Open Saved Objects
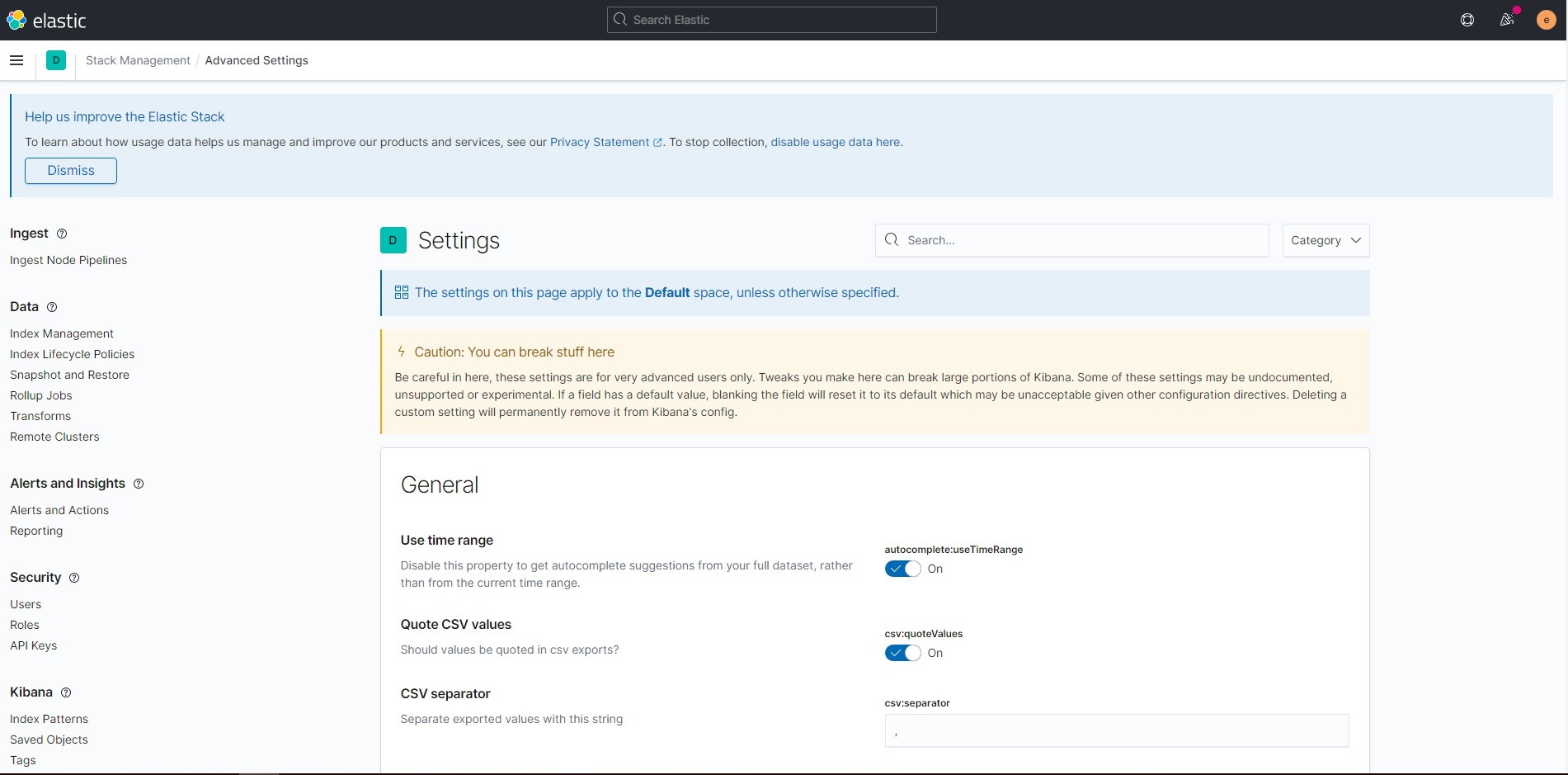 coord(49,740)
